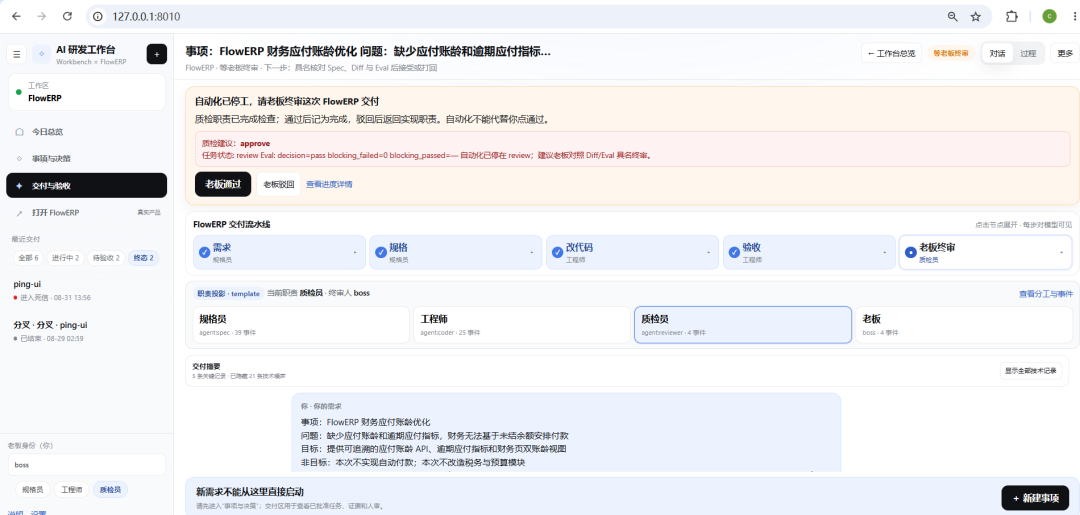Image resolution: width=1080 pixels, height=515 pixels.
Task: Click the checkmark icon on 验收 step
Action: tap(734, 252)
